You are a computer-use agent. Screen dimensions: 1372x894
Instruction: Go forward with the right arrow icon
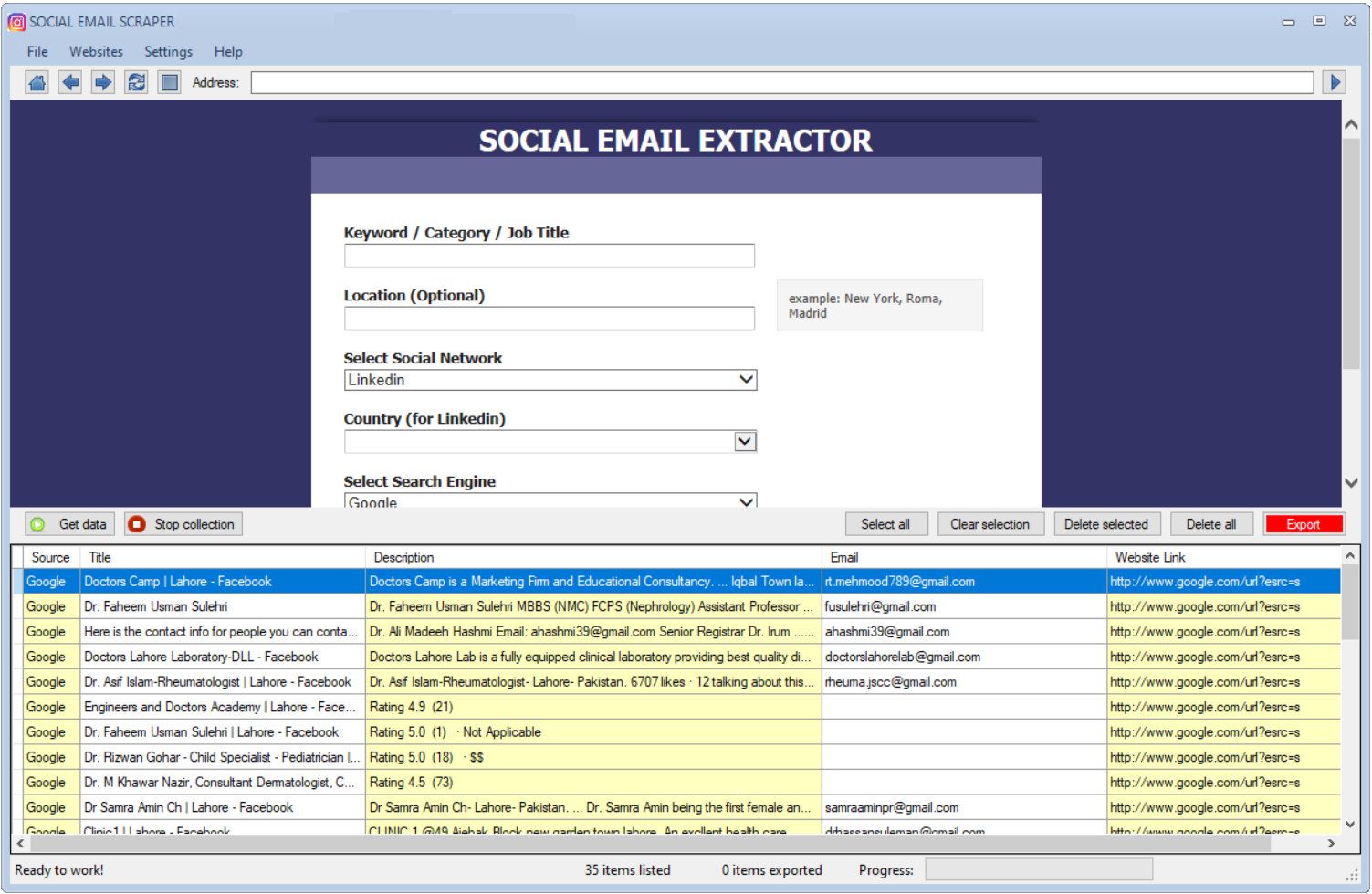coord(103,82)
